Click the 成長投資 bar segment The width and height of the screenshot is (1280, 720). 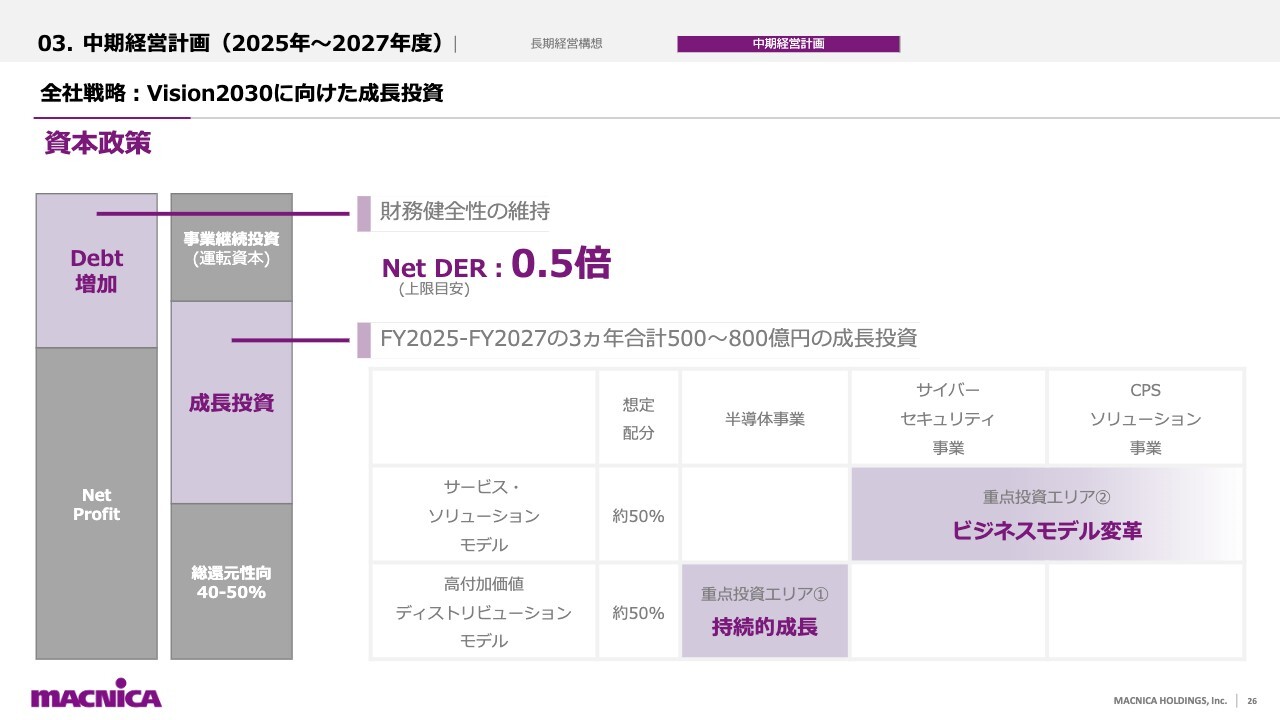(231, 403)
